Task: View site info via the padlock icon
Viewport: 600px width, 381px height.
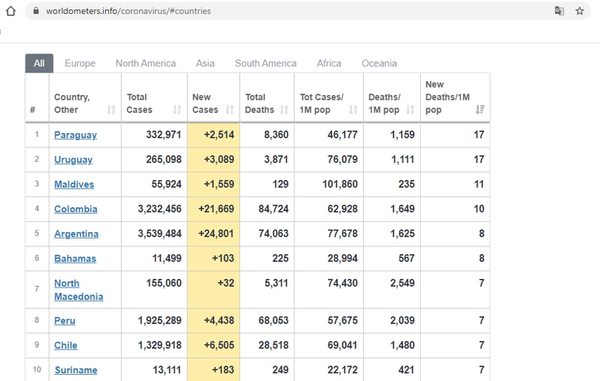Action: (36, 11)
